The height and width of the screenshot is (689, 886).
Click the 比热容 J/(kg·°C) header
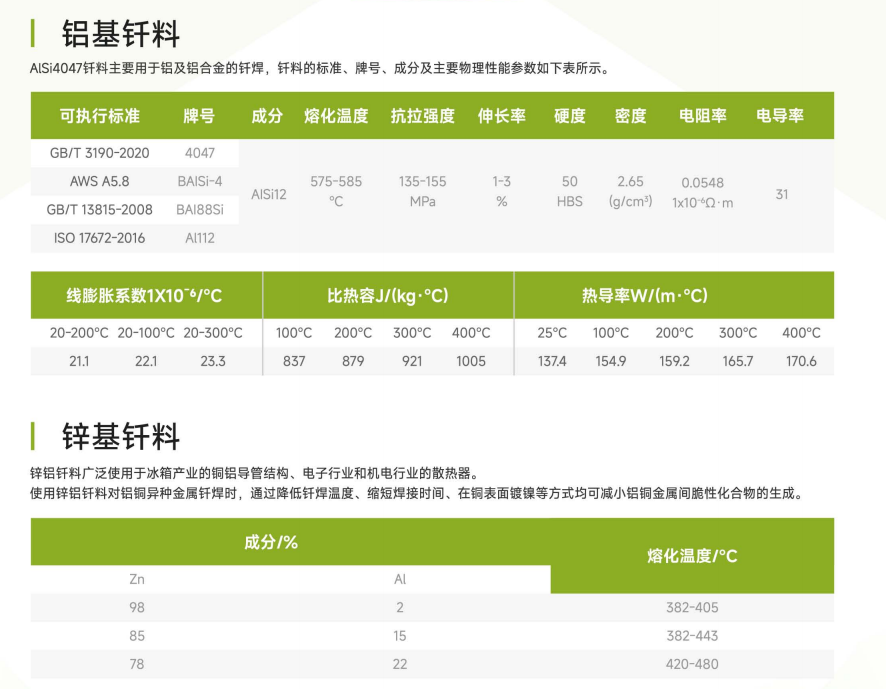coord(388,296)
